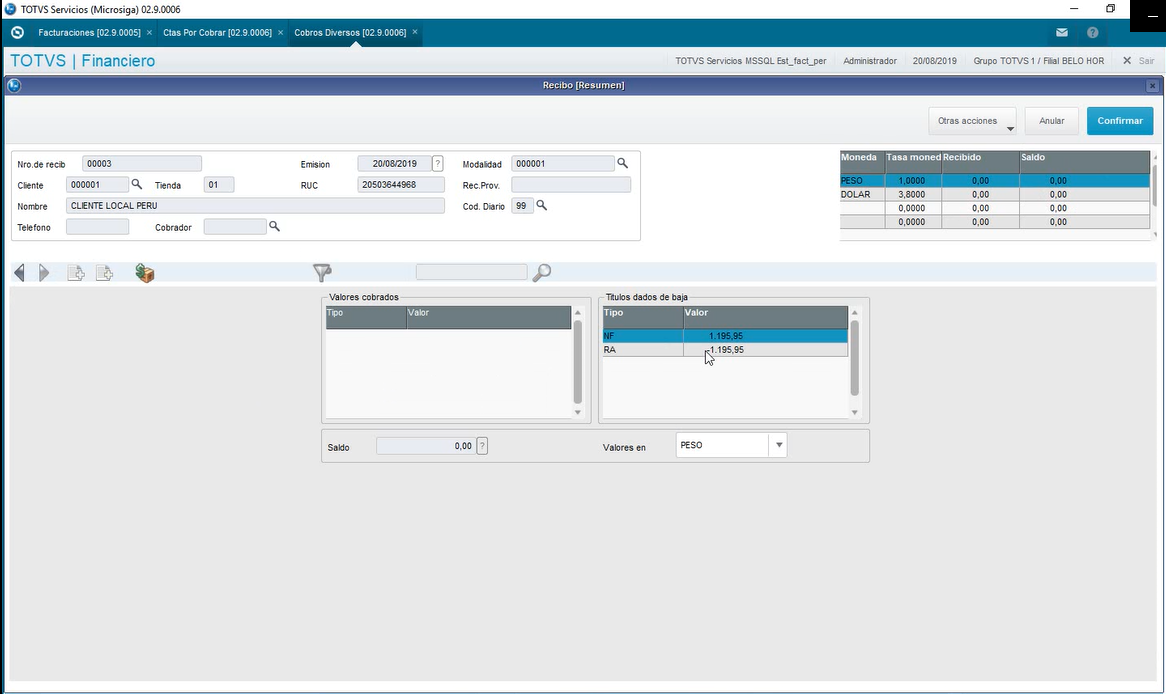Click the TOTVS home icon in tab bar

[18, 33]
